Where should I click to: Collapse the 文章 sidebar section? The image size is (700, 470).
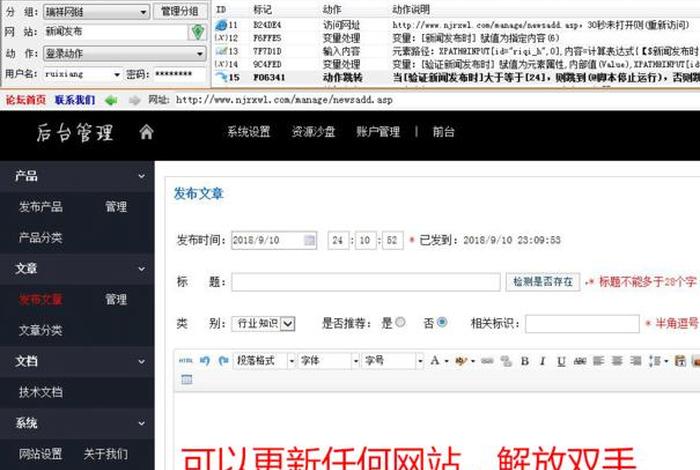(142, 269)
